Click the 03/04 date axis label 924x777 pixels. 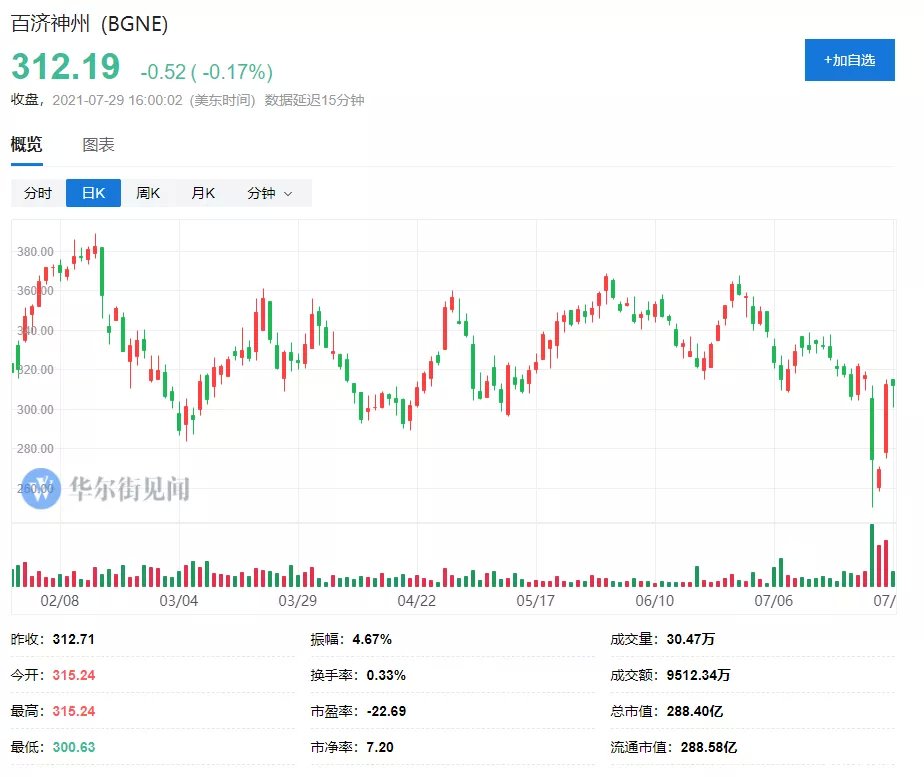point(179,601)
